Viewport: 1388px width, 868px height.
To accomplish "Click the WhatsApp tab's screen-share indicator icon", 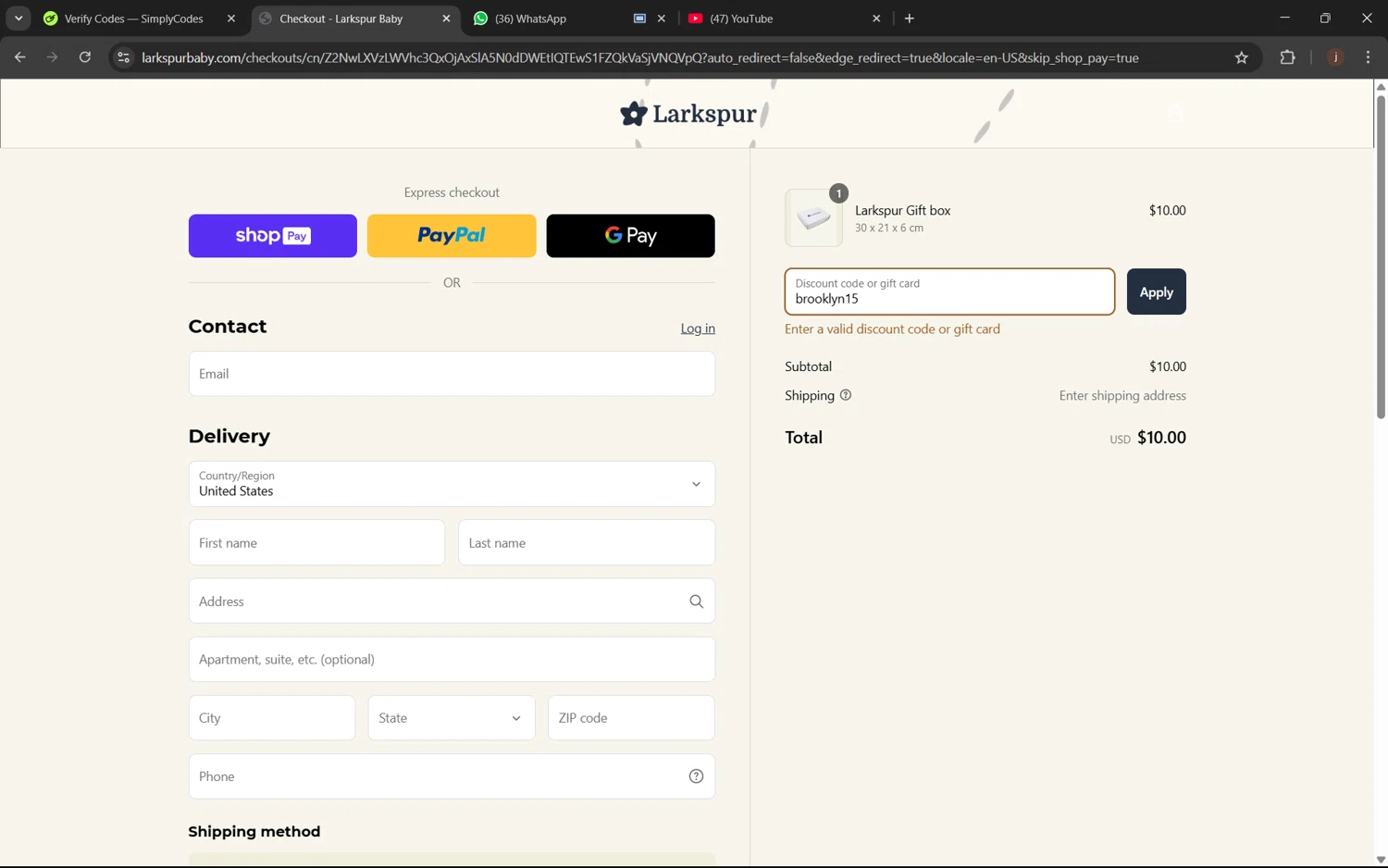I will click(x=639, y=19).
